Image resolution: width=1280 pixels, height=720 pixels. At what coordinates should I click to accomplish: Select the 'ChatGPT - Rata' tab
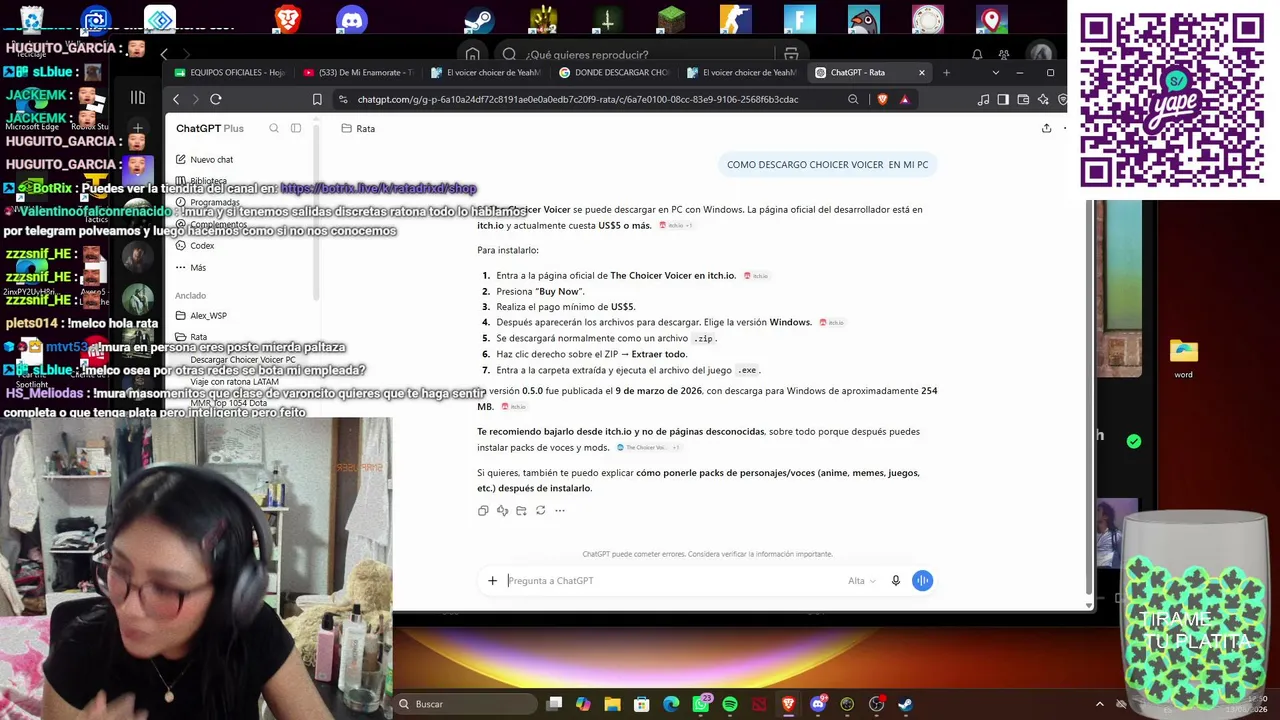tap(870, 72)
